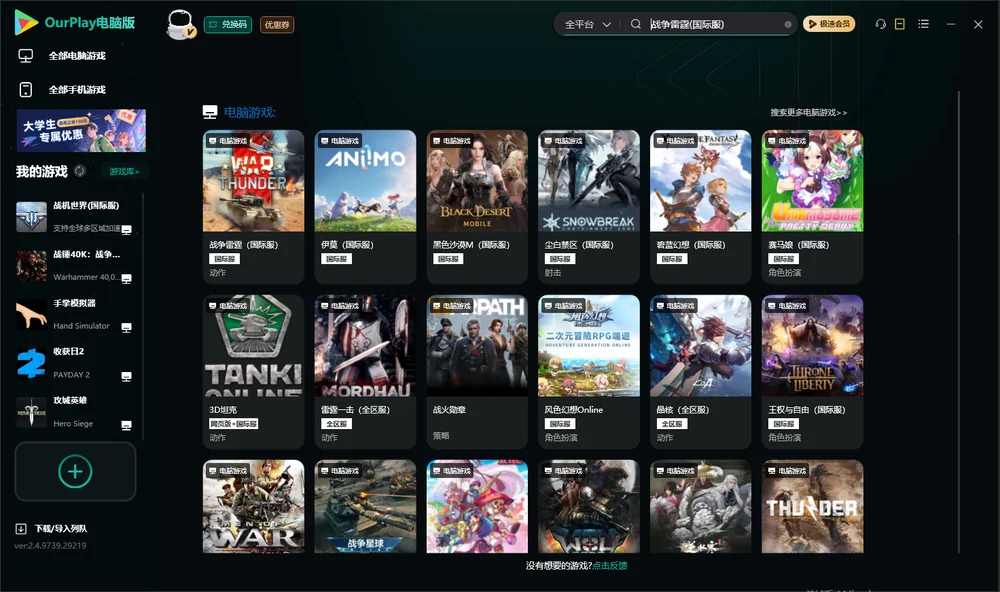This screenshot has height=592, width=1000.
Task: Click the 兑换码 redeem code button
Action: click(228, 24)
